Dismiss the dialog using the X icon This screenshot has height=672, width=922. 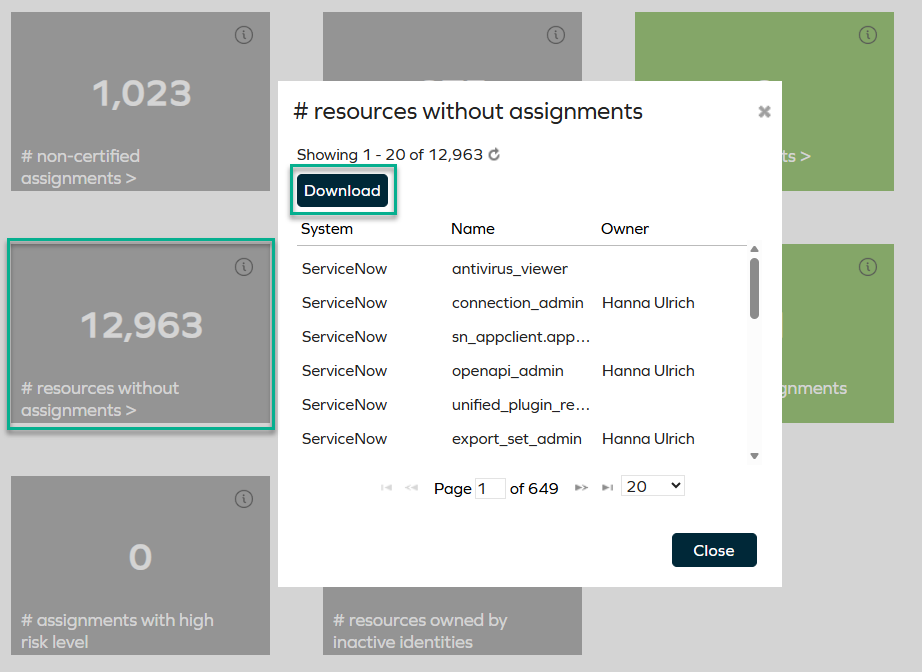(x=764, y=111)
